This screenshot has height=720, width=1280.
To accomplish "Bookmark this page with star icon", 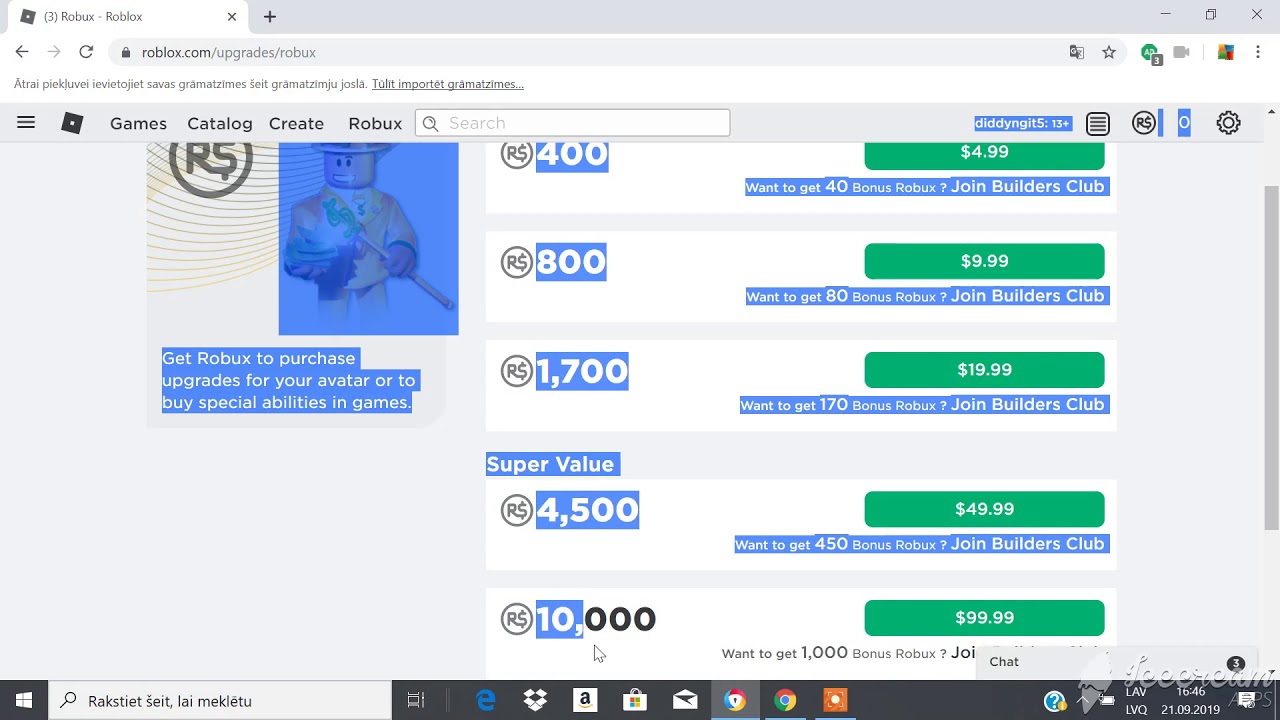I will [1109, 52].
